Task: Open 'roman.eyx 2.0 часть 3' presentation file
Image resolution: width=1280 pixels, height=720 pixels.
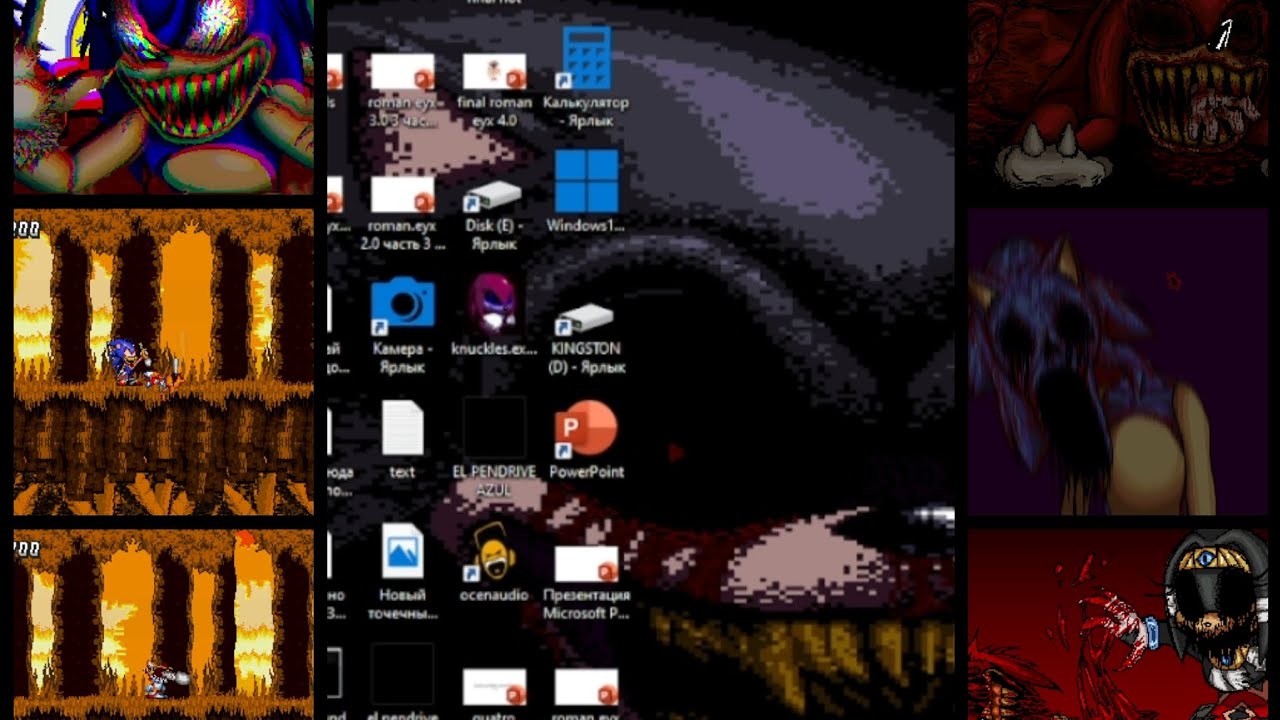Action: coord(402,213)
